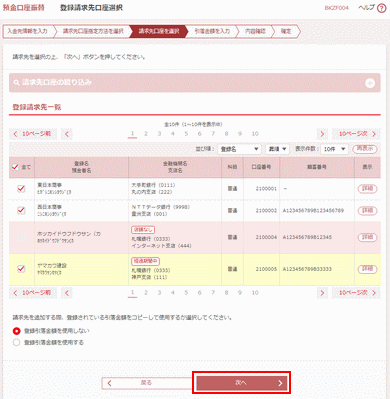Select 登録引落金額を使用する radio option
Viewport: 390px width, 399px height.
point(16,342)
